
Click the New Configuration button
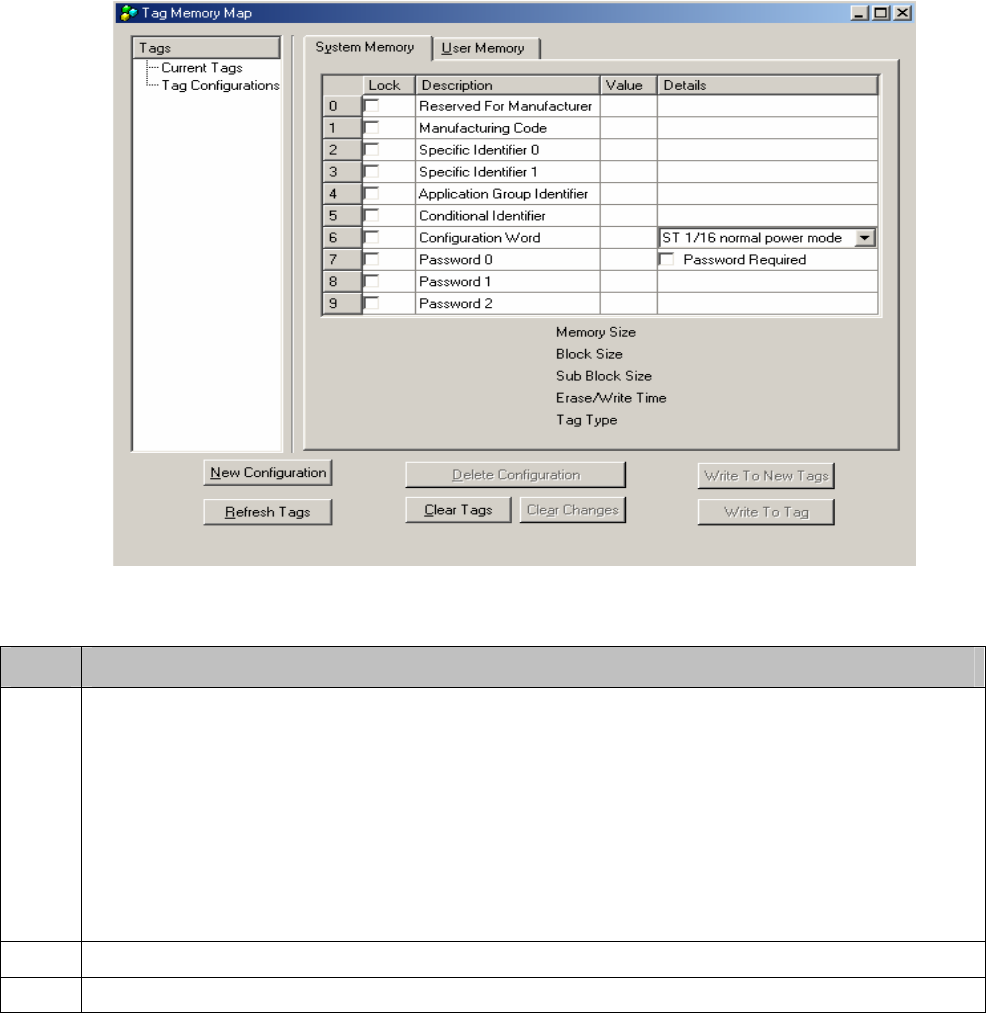tap(267, 473)
